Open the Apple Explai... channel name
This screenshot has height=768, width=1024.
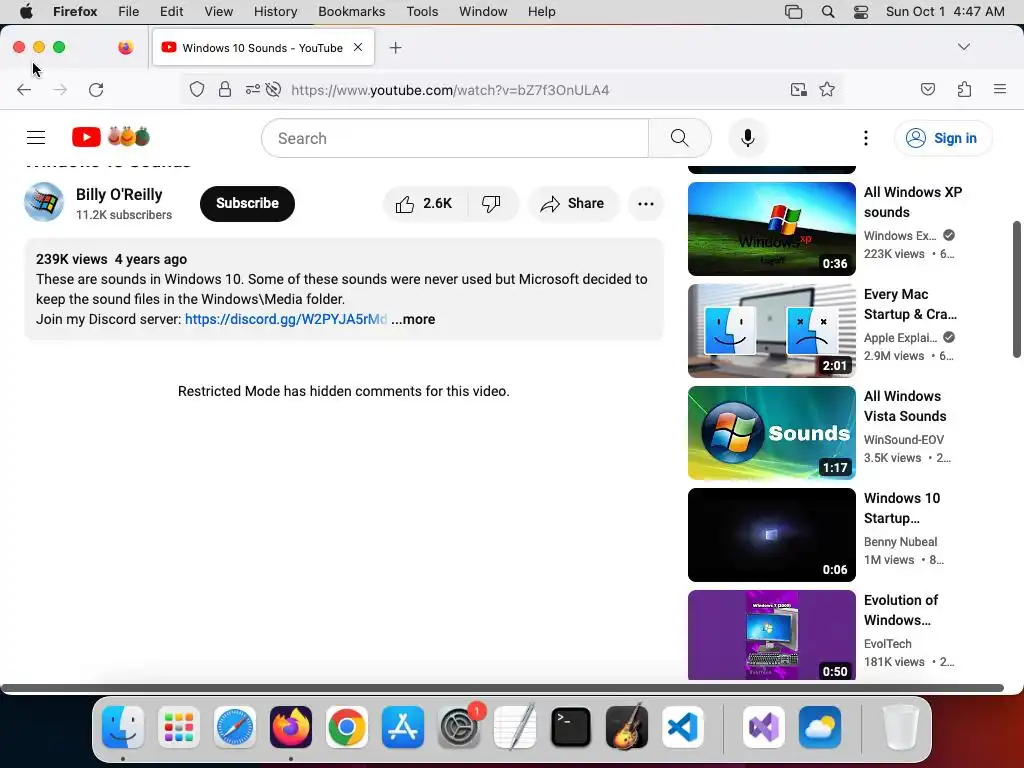click(900, 338)
